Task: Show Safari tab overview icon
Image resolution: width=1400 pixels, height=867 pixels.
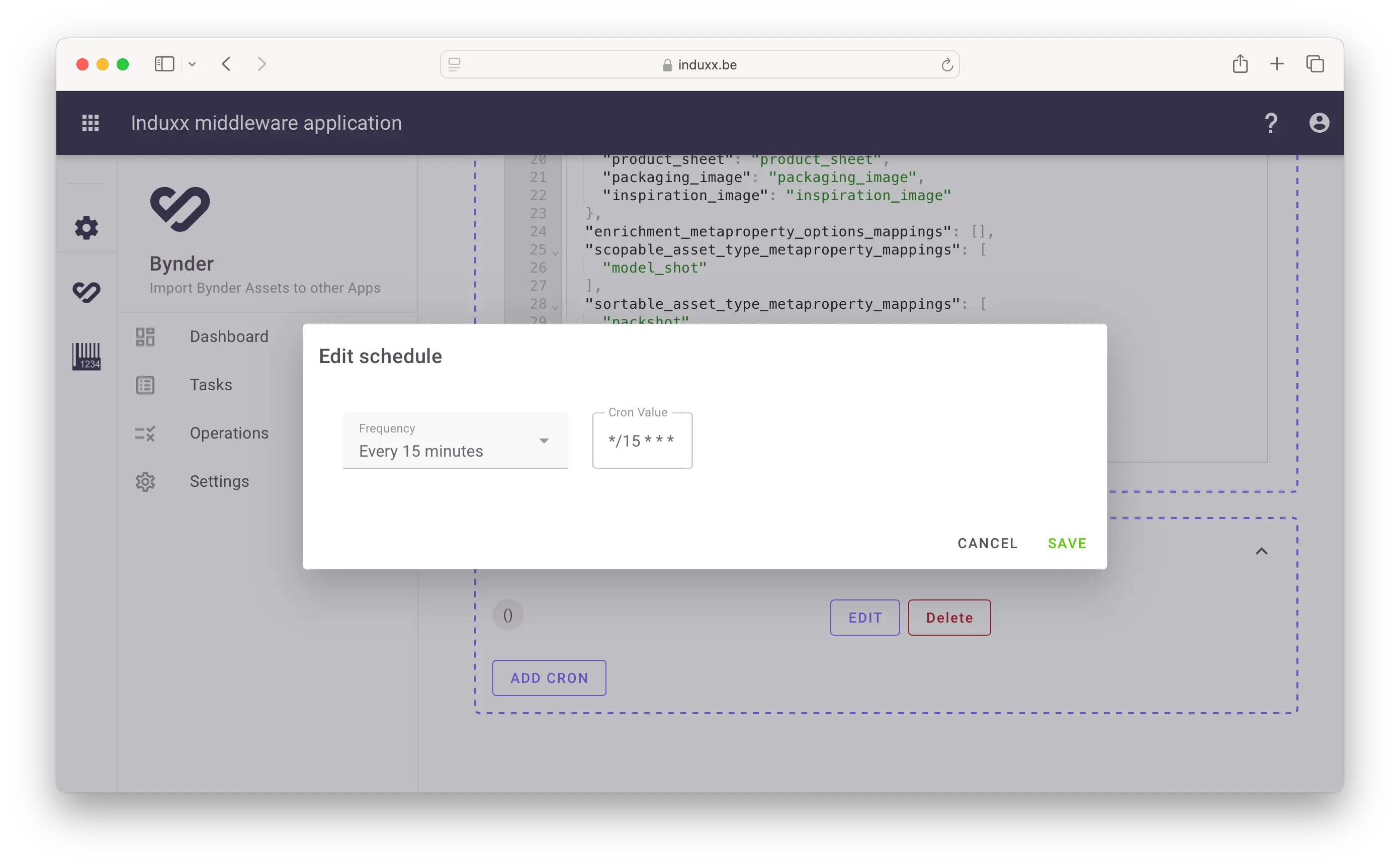Action: (1315, 64)
